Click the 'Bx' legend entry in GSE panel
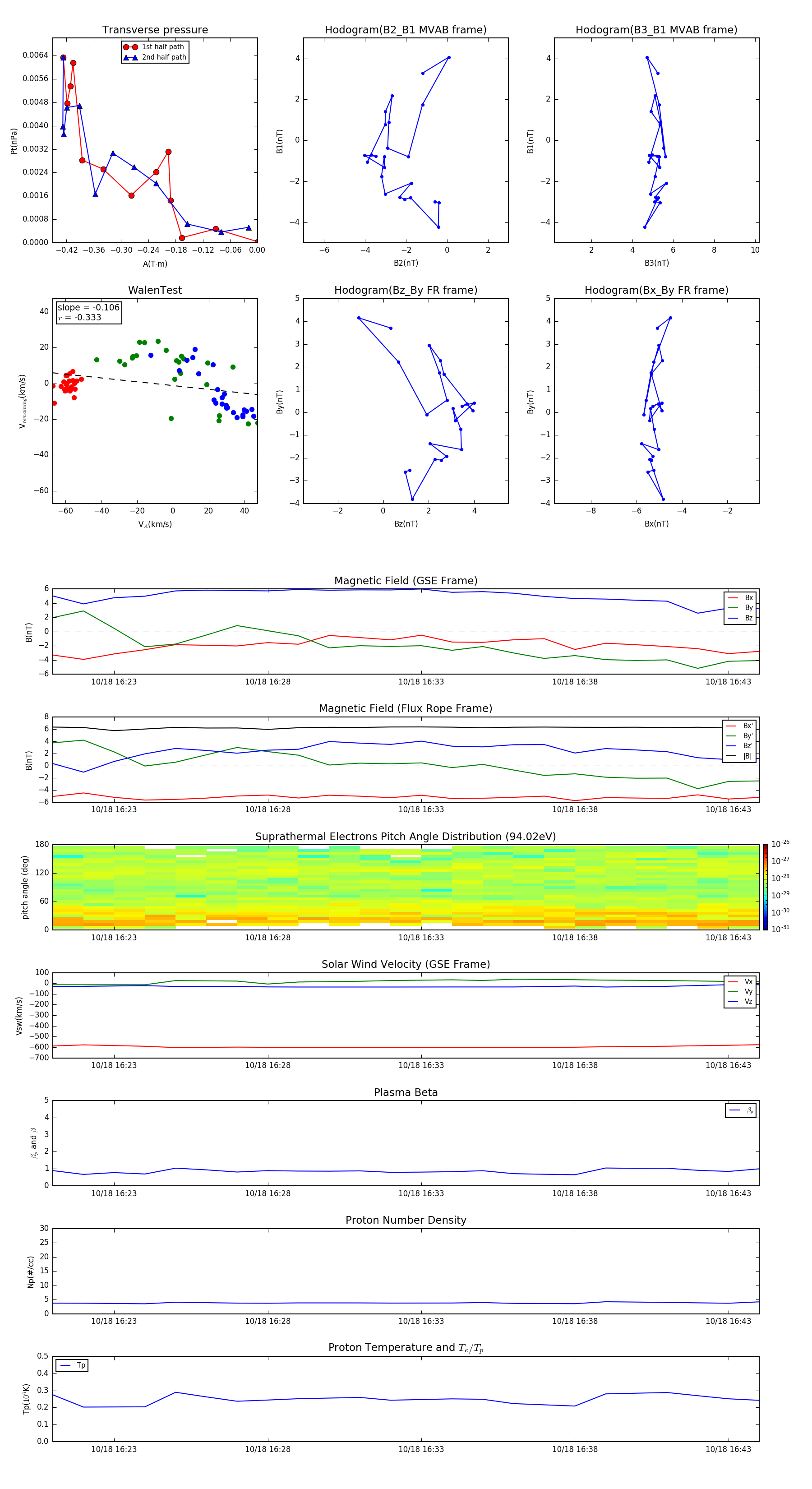Viewport: 812px width, 1489px height. coord(740,598)
